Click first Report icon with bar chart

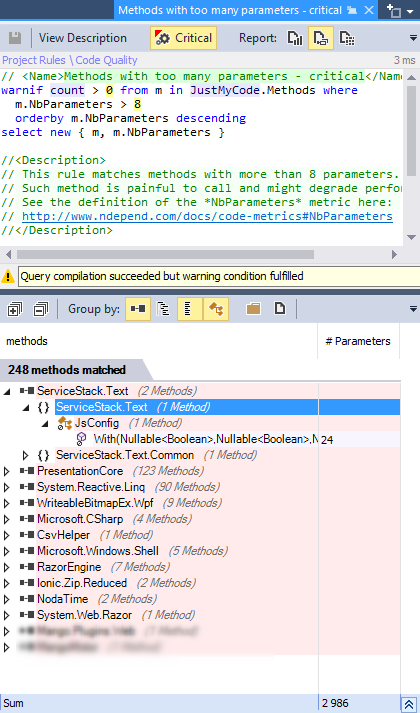click(295, 38)
